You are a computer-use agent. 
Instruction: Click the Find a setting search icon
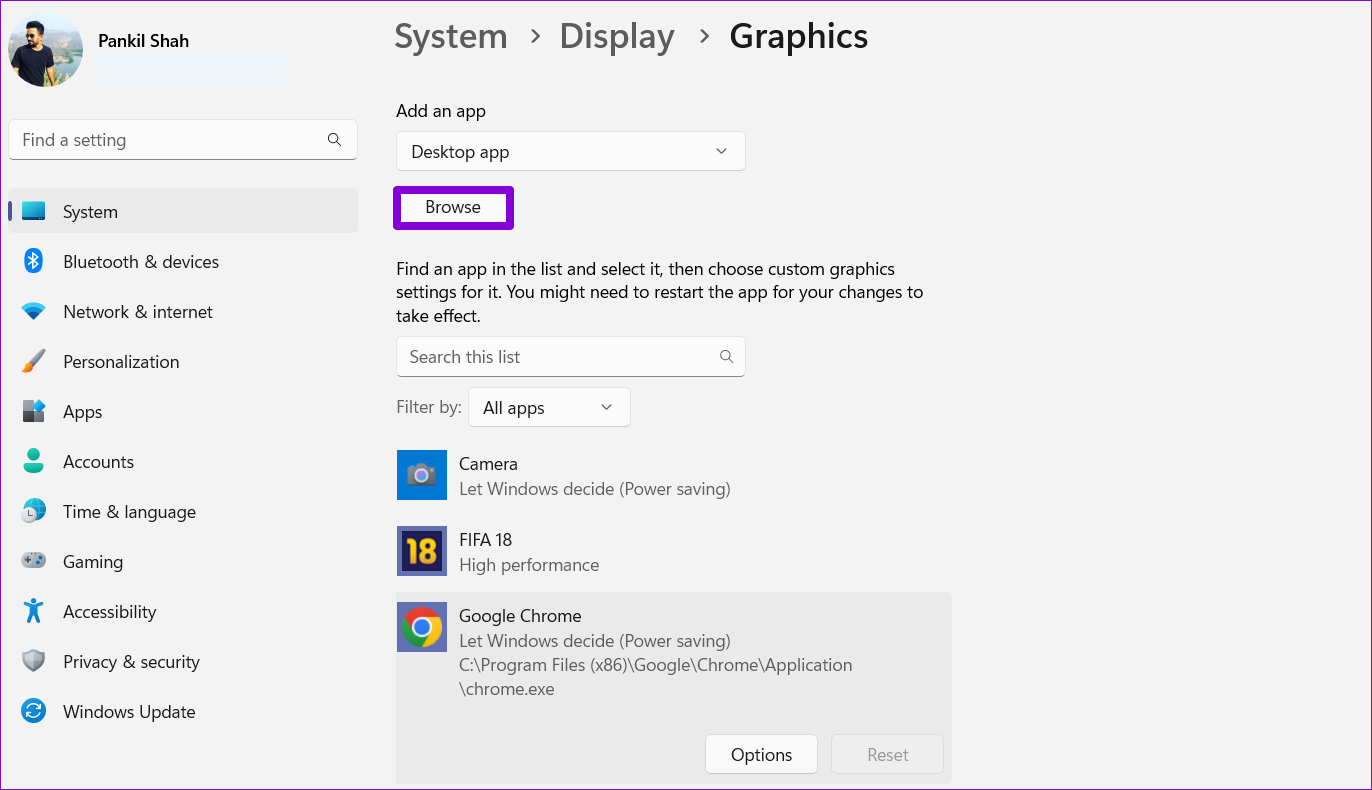(335, 140)
